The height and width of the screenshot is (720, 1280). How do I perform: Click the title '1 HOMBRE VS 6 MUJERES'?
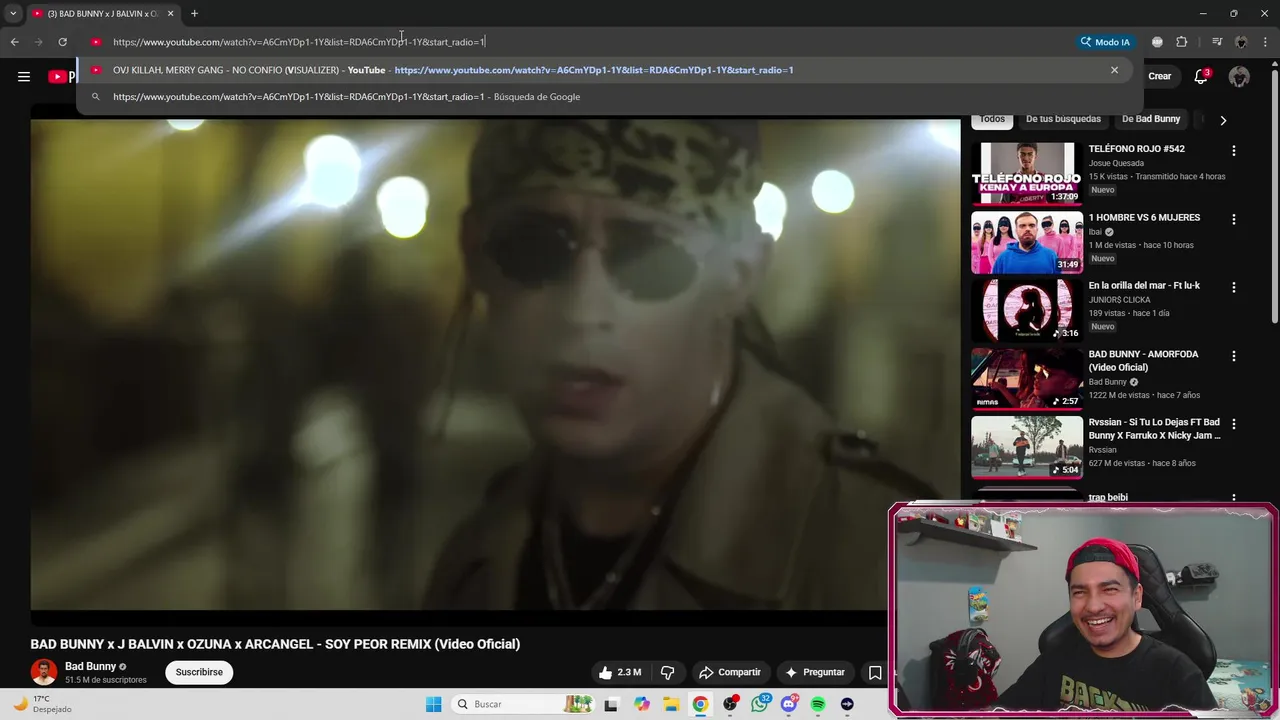click(x=1144, y=217)
